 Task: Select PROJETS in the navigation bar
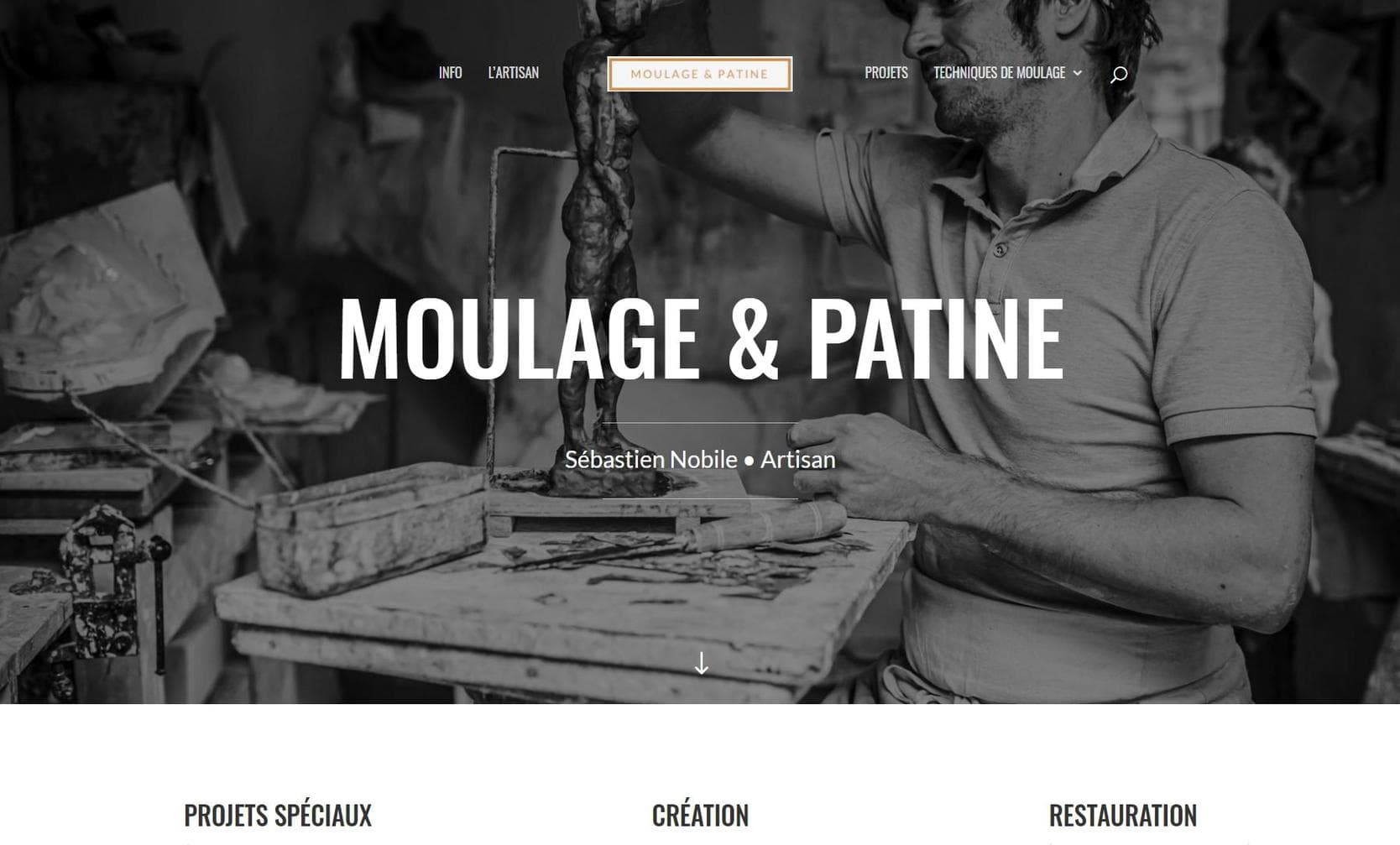(x=886, y=73)
